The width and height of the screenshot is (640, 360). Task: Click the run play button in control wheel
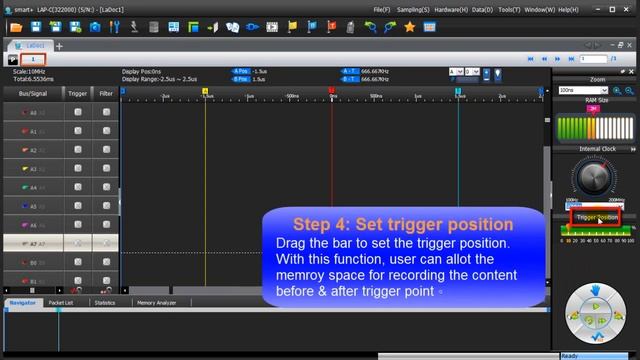[596, 306]
